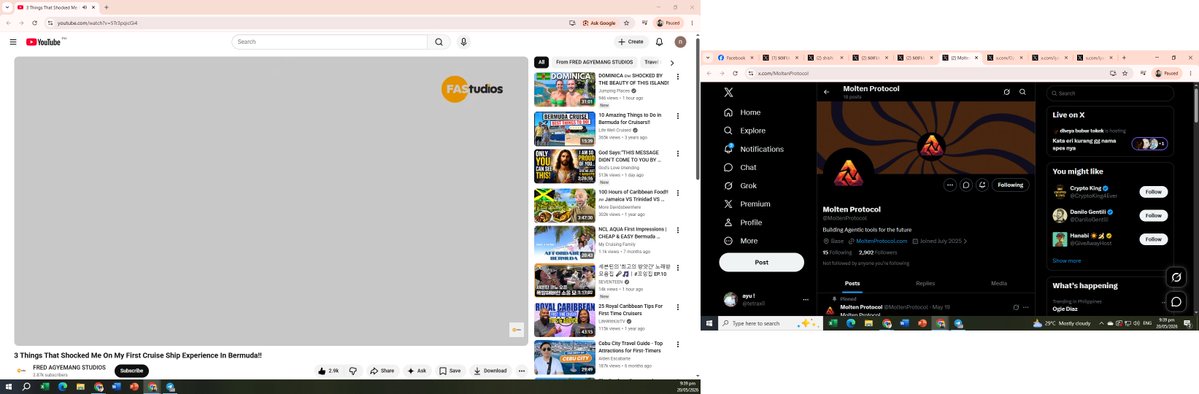
Task: Message Molten Protocol with the chat icon
Action: click(x=966, y=185)
